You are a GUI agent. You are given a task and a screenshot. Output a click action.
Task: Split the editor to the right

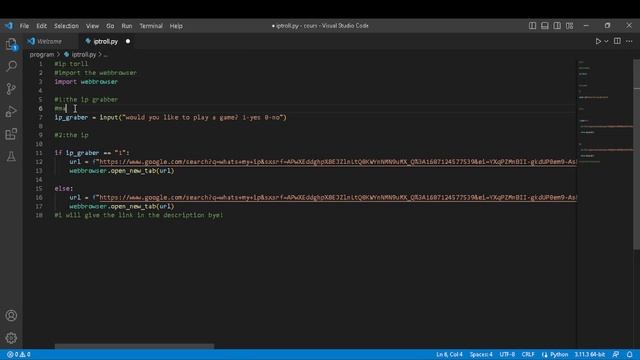[617, 41]
